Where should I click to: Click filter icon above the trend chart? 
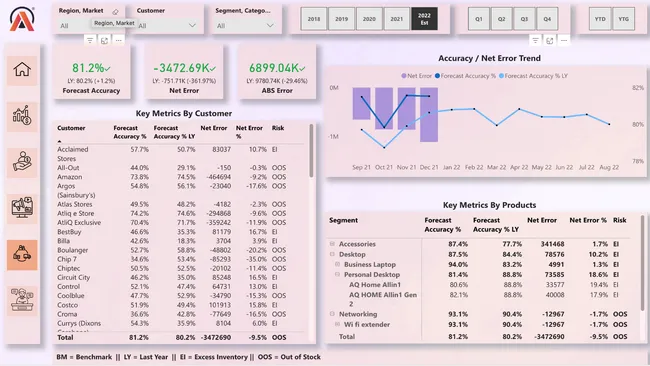tap(535, 40)
